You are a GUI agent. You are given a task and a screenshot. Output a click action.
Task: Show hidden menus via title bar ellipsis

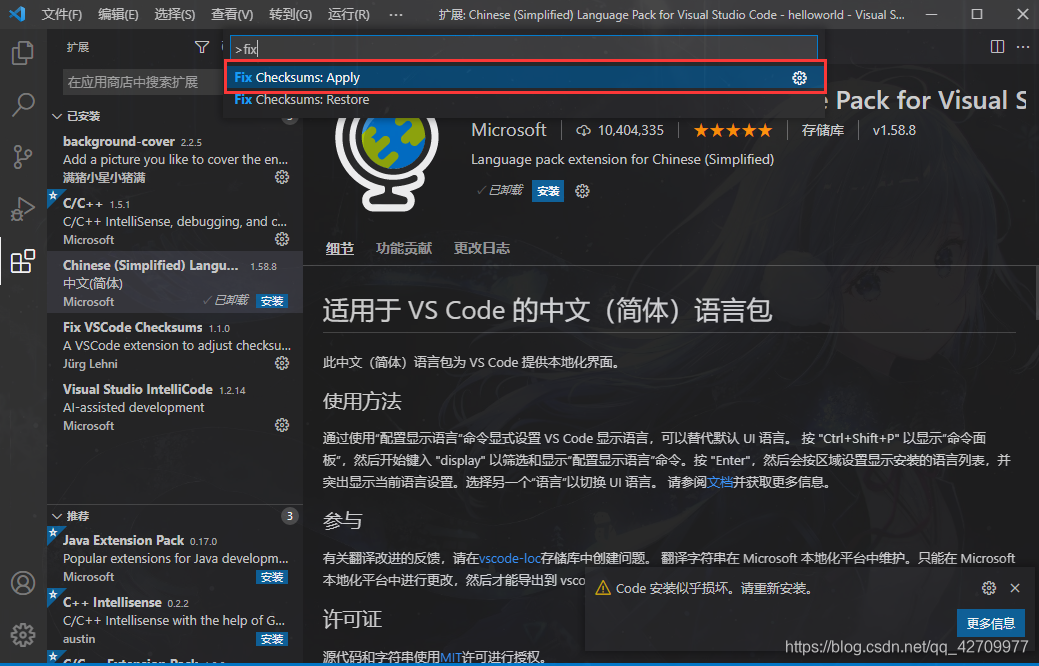[x=396, y=15]
